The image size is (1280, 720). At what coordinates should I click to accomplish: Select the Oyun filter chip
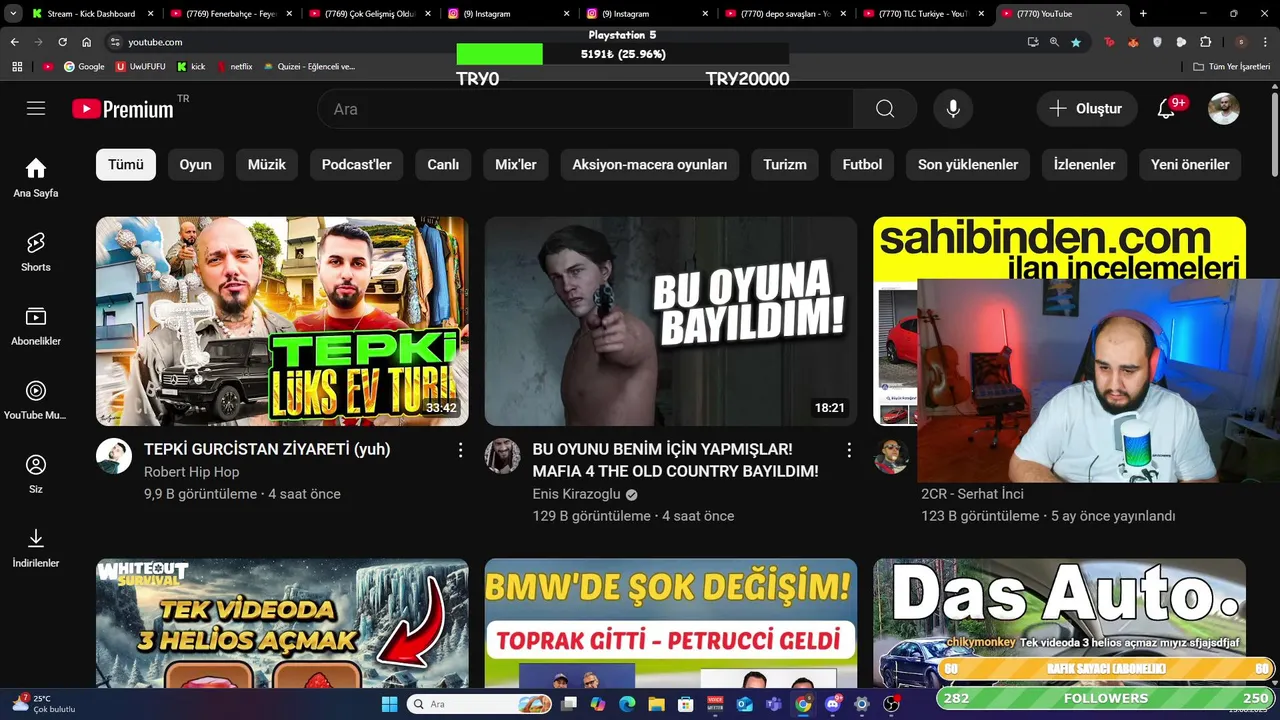click(195, 164)
